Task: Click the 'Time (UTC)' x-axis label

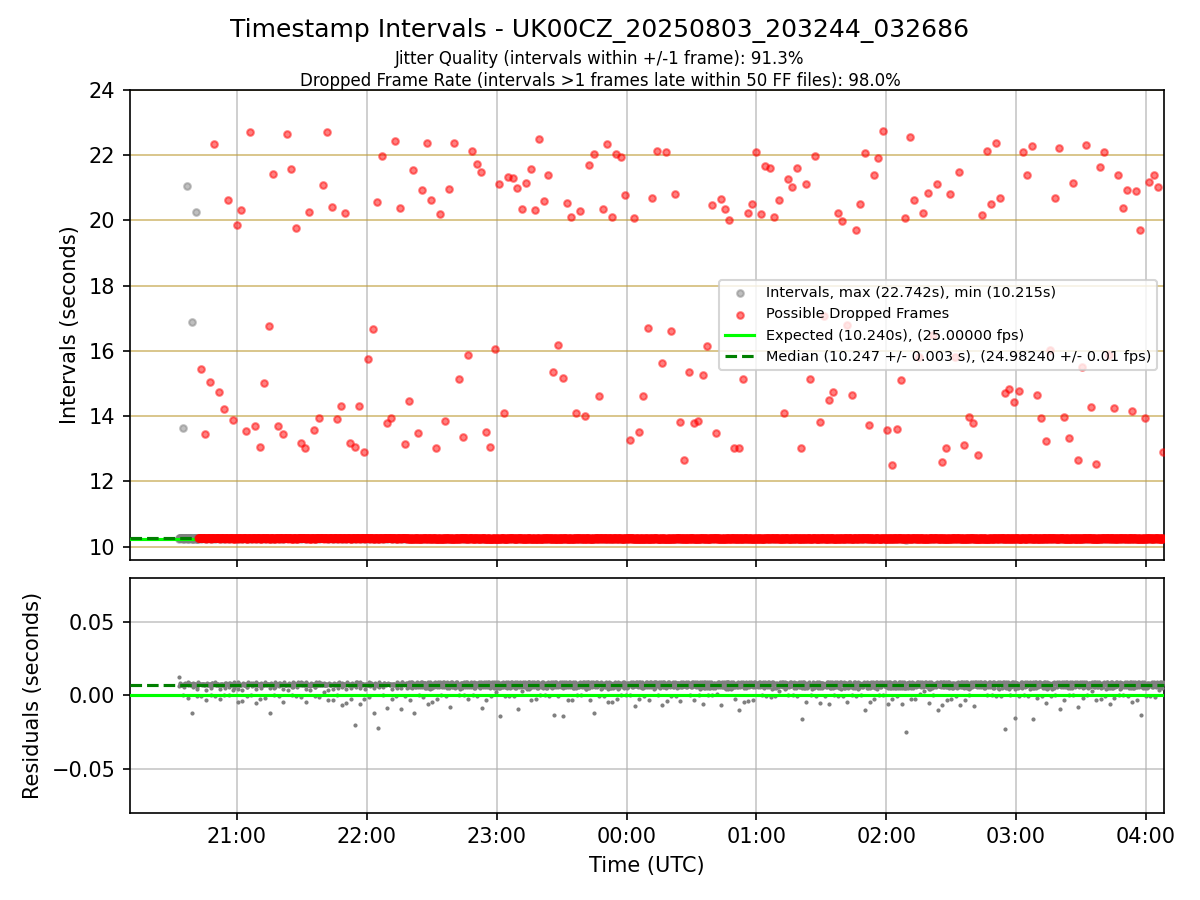Action: click(646, 865)
